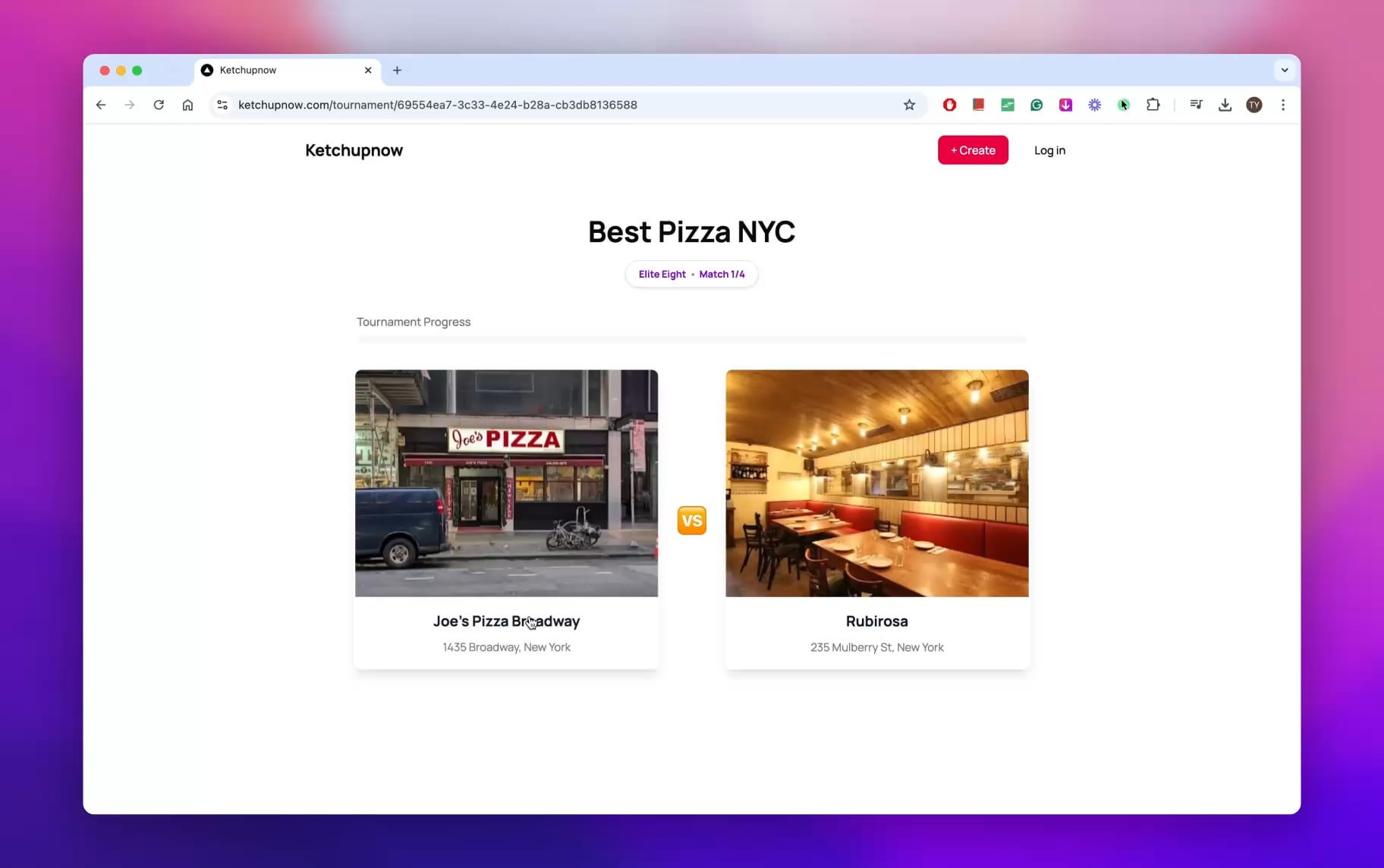
Task: Open the pink download extension icon
Action: coord(1065,105)
